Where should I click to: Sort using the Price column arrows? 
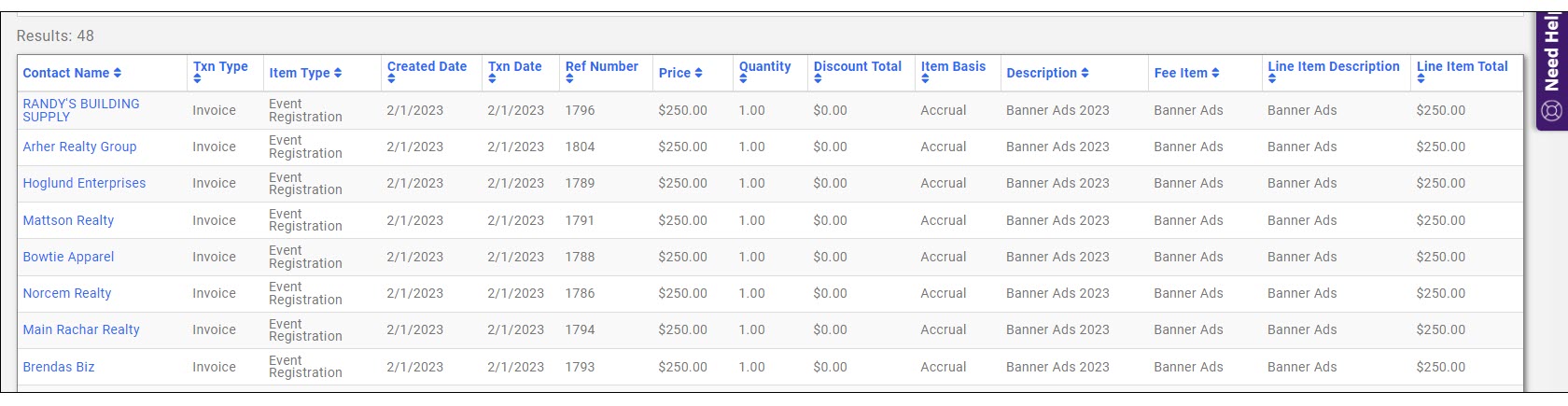point(698,74)
